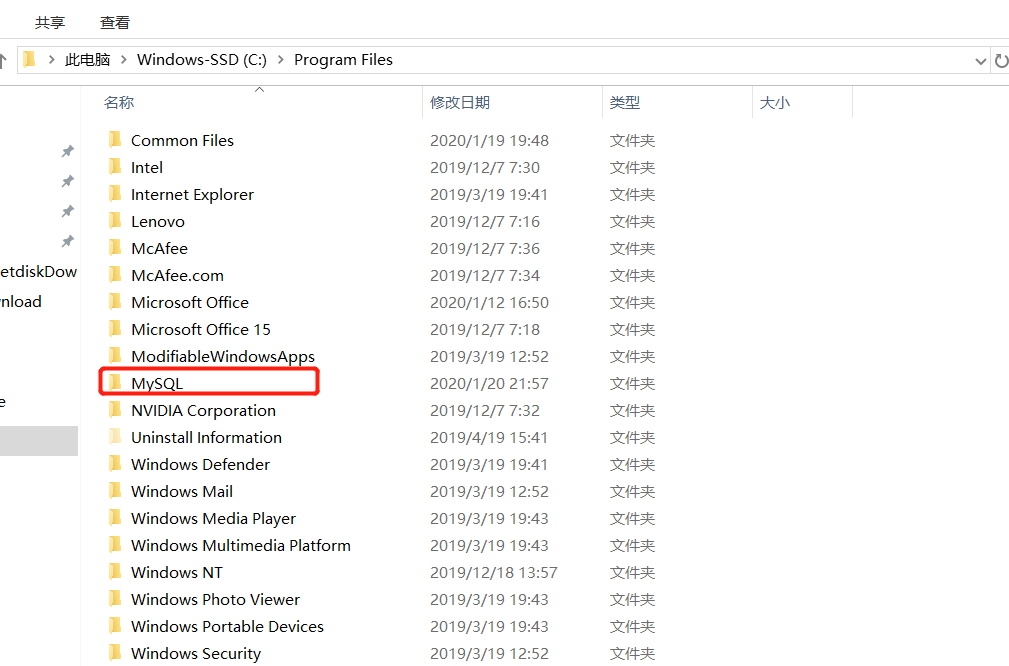Screen dimensions: 1009x666
Task: Click the "Windows Defender" folder name
Action: coord(200,465)
